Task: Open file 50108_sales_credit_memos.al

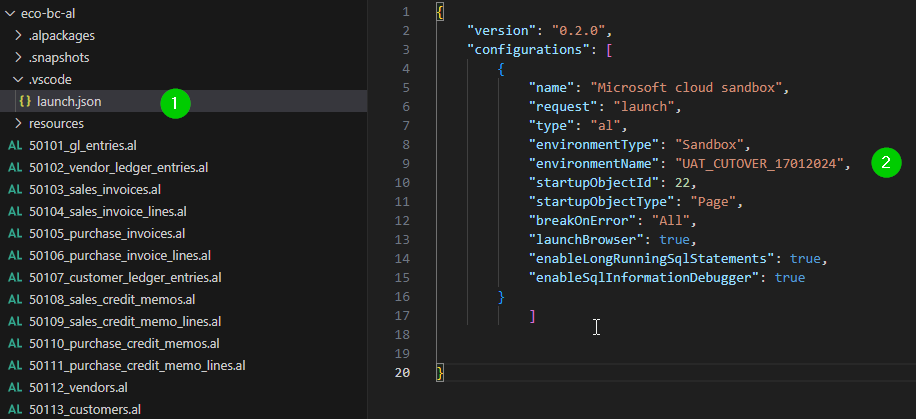Action: [112, 300]
